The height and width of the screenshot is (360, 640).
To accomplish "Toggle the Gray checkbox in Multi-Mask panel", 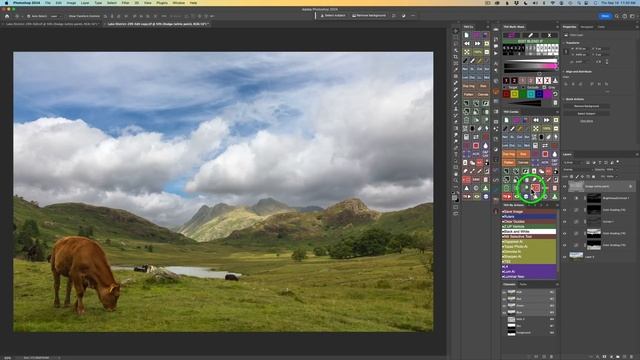I will coord(544,87).
